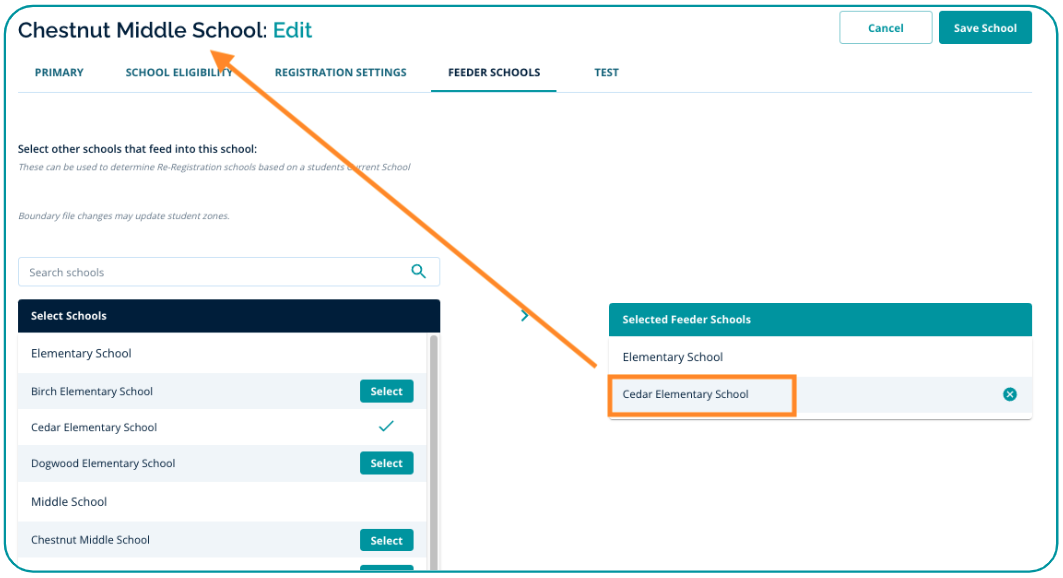This screenshot has height=578, width=1063.
Task: Select Birch Elementary School as feeder
Action: coord(386,392)
